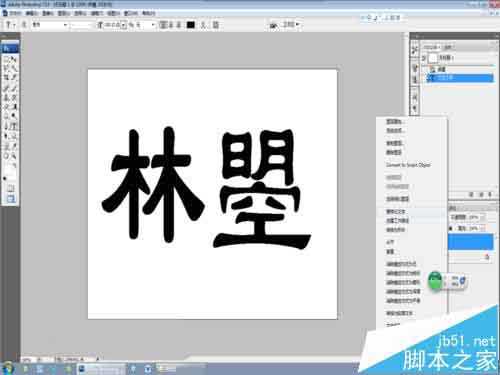Left align text in options bar
500x375 pixels.
pos(163,25)
